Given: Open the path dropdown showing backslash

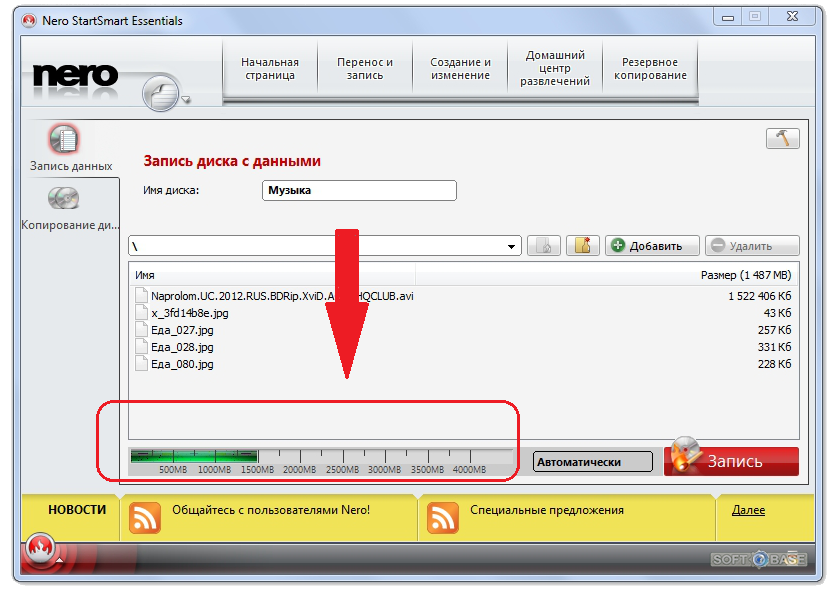Looking at the screenshot, I should pos(511,247).
